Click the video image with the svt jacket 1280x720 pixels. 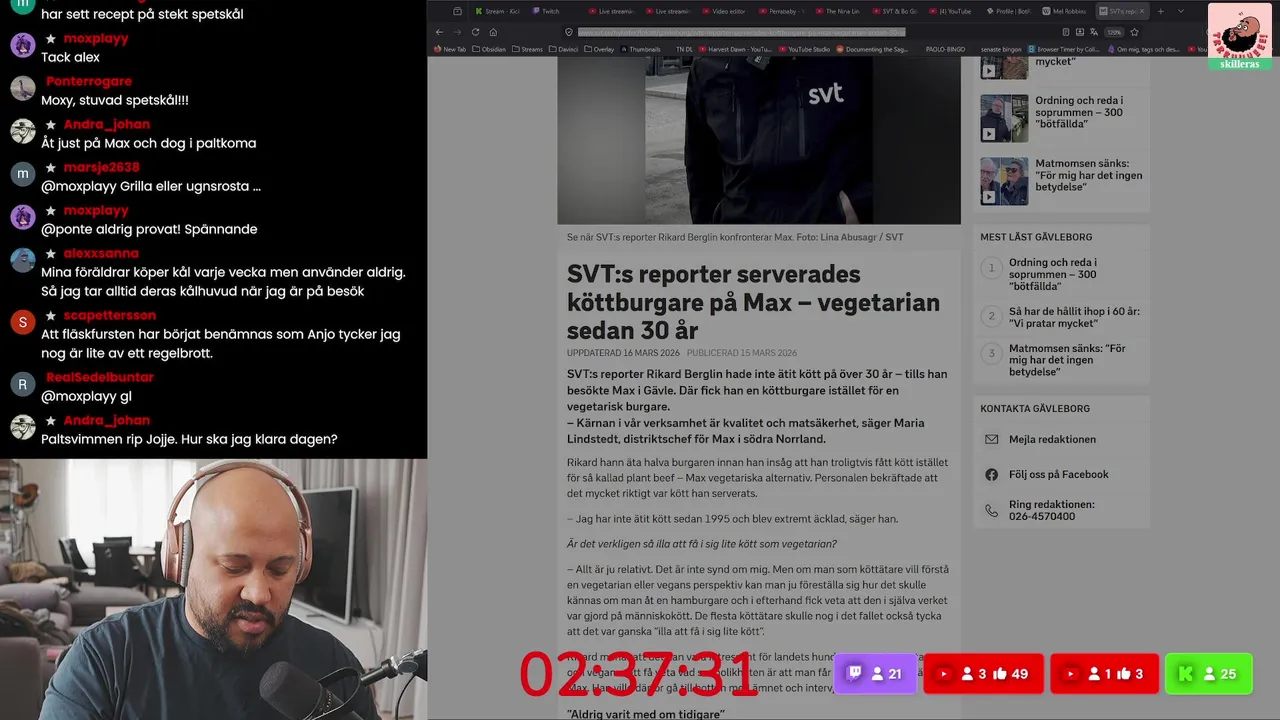click(759, 140)
